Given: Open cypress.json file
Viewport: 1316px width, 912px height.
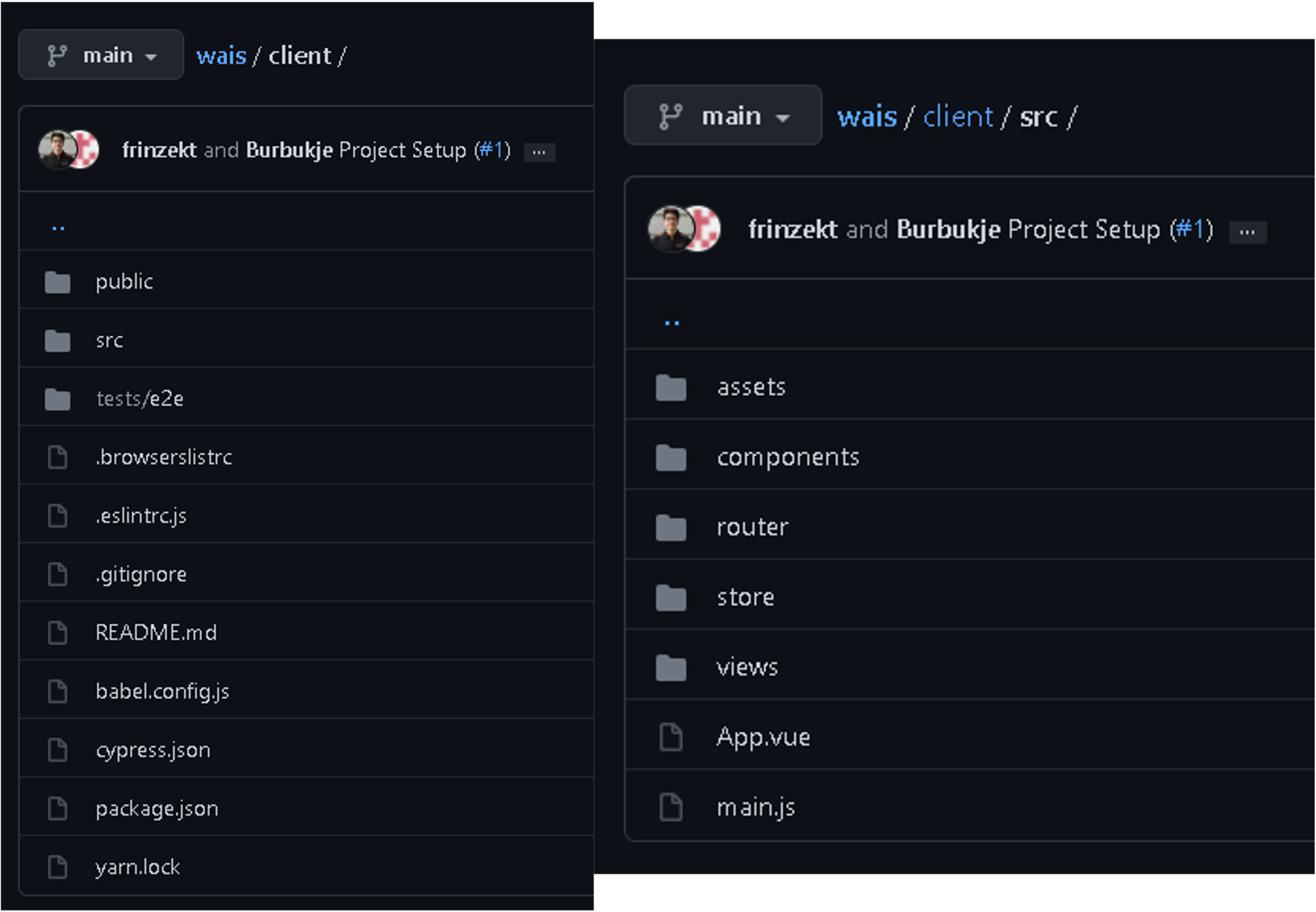Looking at the screenshot, I should point(153,750).
